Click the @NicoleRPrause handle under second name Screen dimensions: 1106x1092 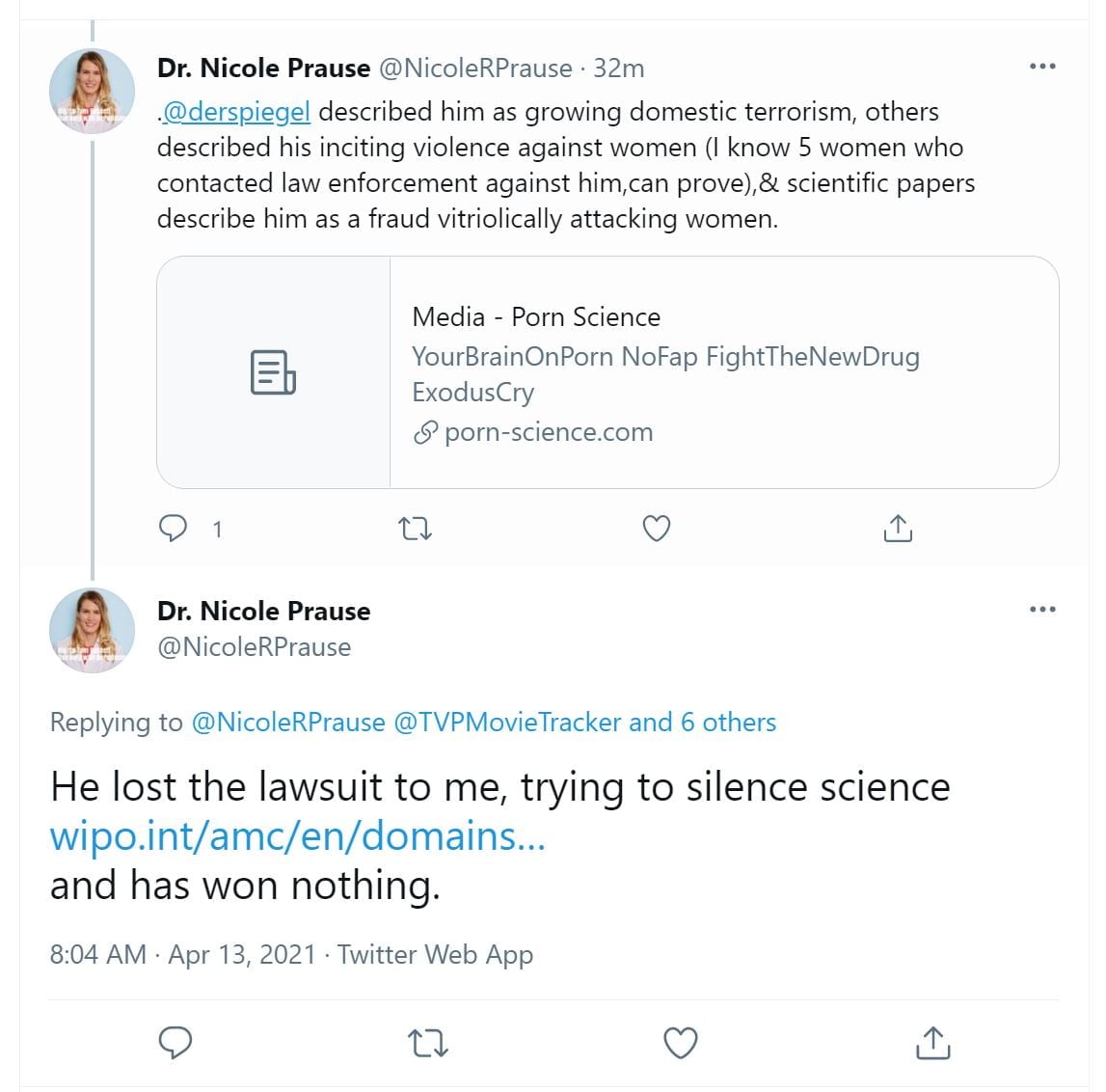click(254, 646)
